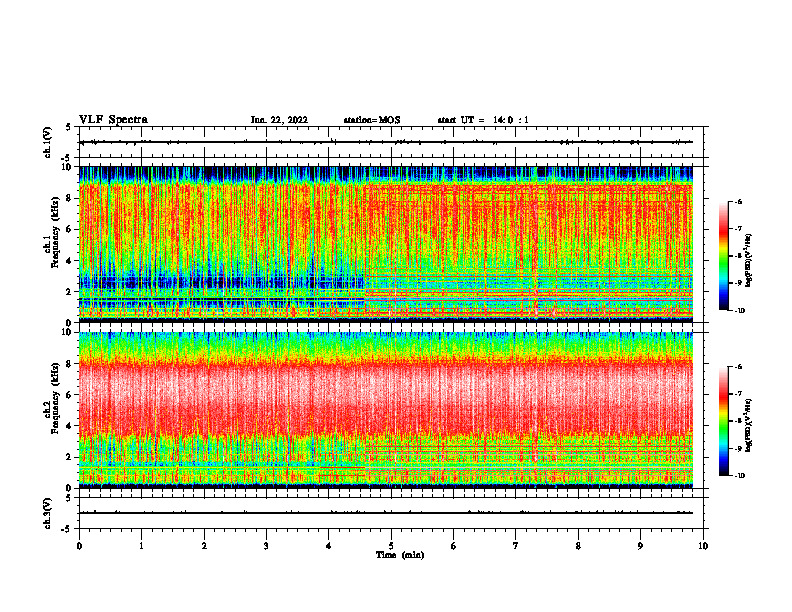The height and width of the screenshot is (612, 792).
Task: Click the "Time (min)" axis label
Action: 400,555
